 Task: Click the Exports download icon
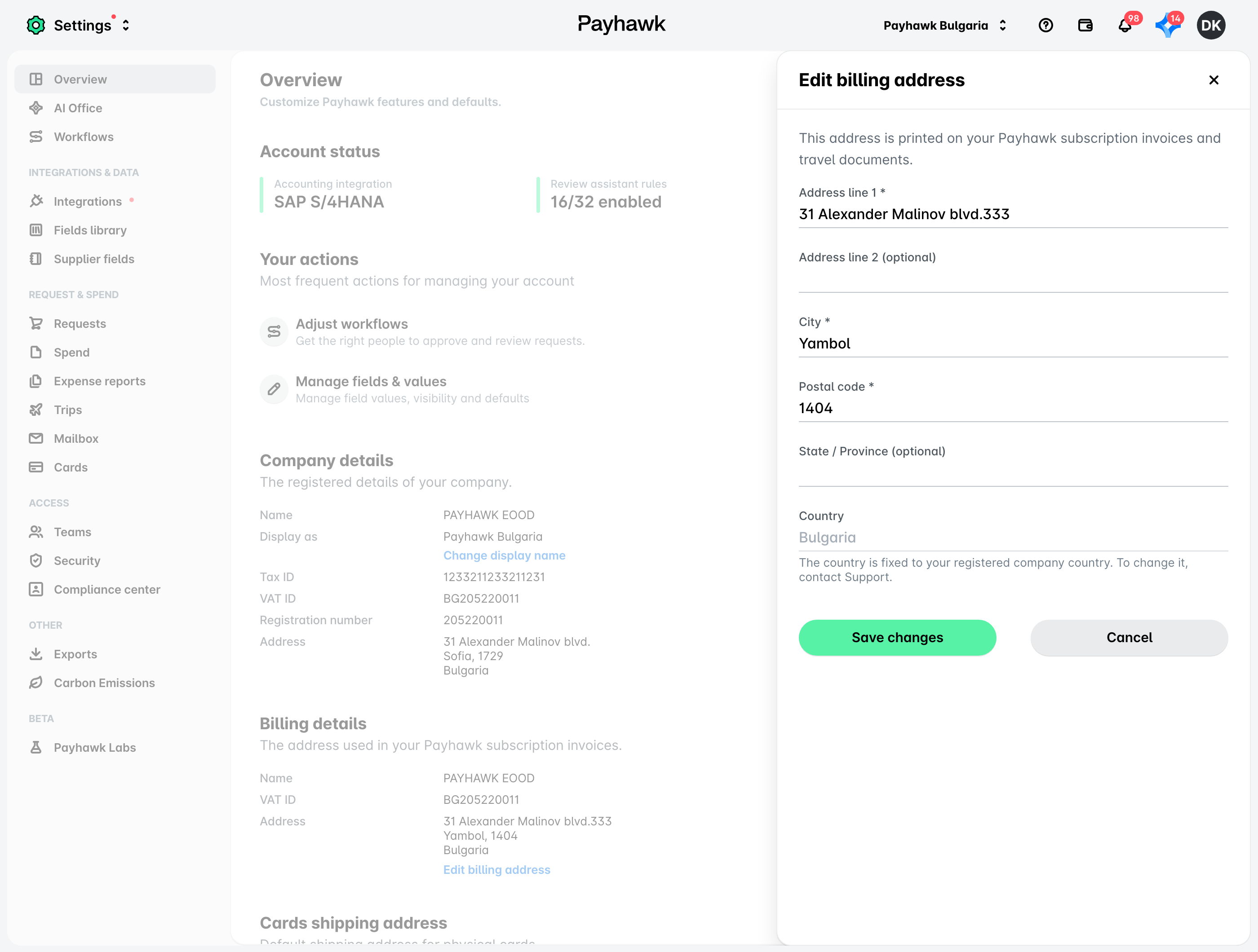point(36,654)
